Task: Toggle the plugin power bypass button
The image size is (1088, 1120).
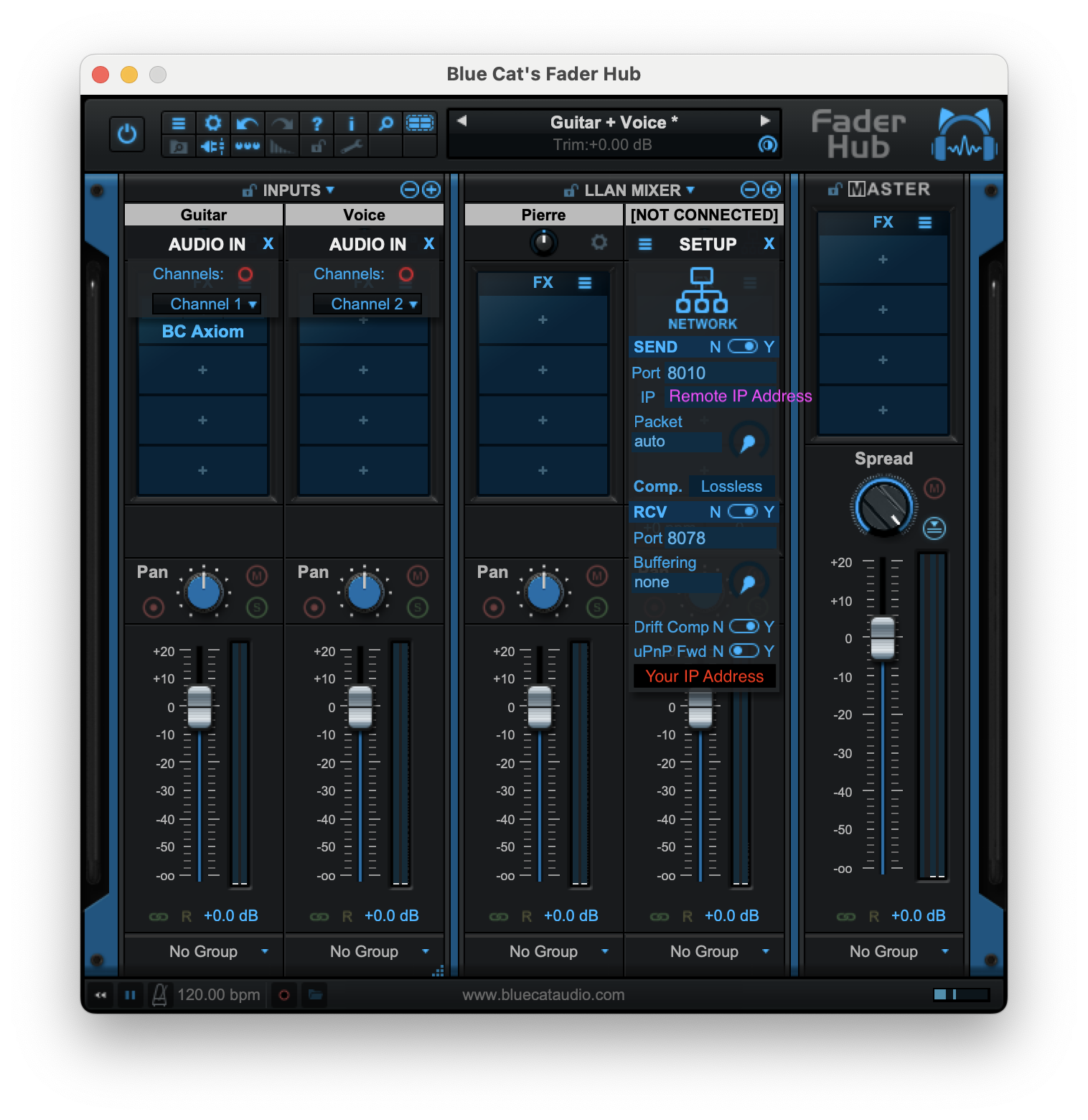Action: tap(127, 134)
